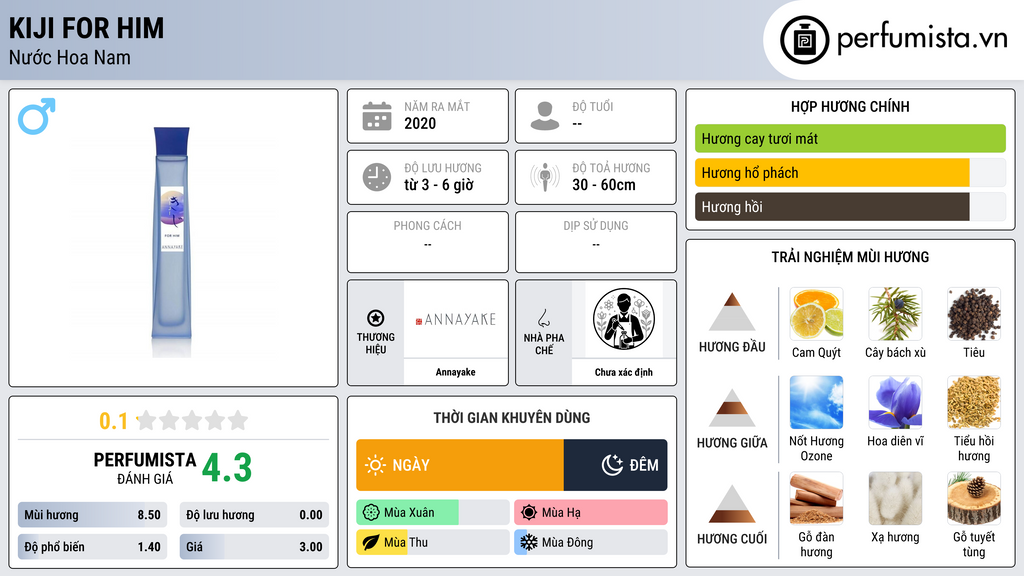This screenshot has height=576, width=1024.
Task: Click the Xạ hương musk image
Action: (x=895, y=498)
